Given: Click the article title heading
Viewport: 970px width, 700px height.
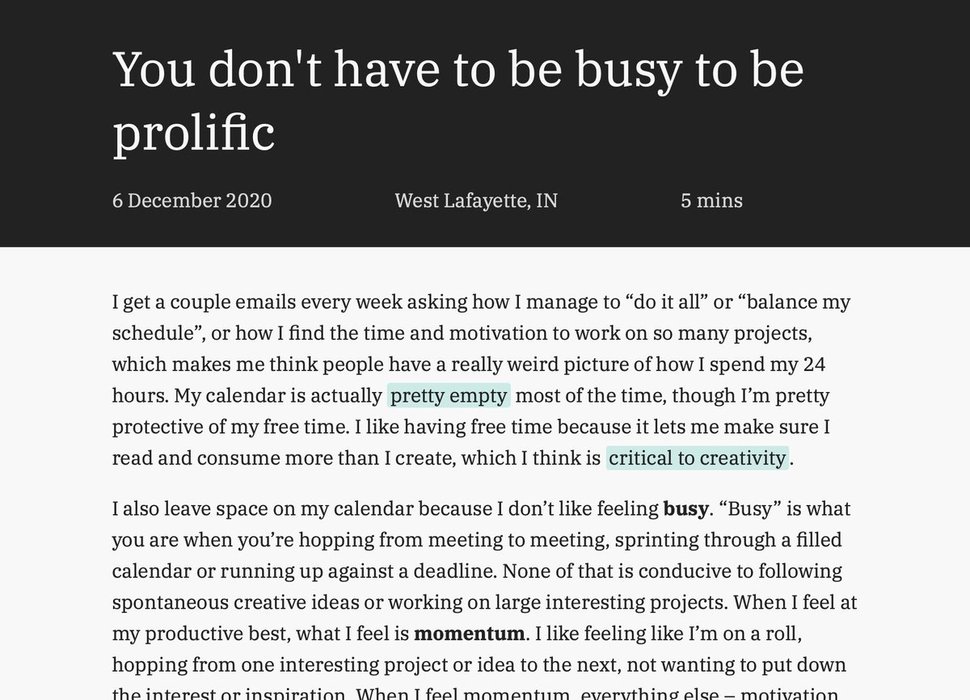Looking at the screenshot, I should coord(458,101).
